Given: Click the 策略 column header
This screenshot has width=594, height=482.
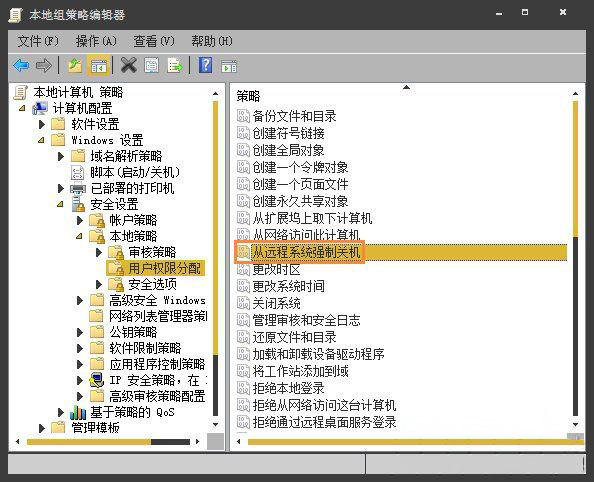Looking at the screenshot, I should point(249,96).
